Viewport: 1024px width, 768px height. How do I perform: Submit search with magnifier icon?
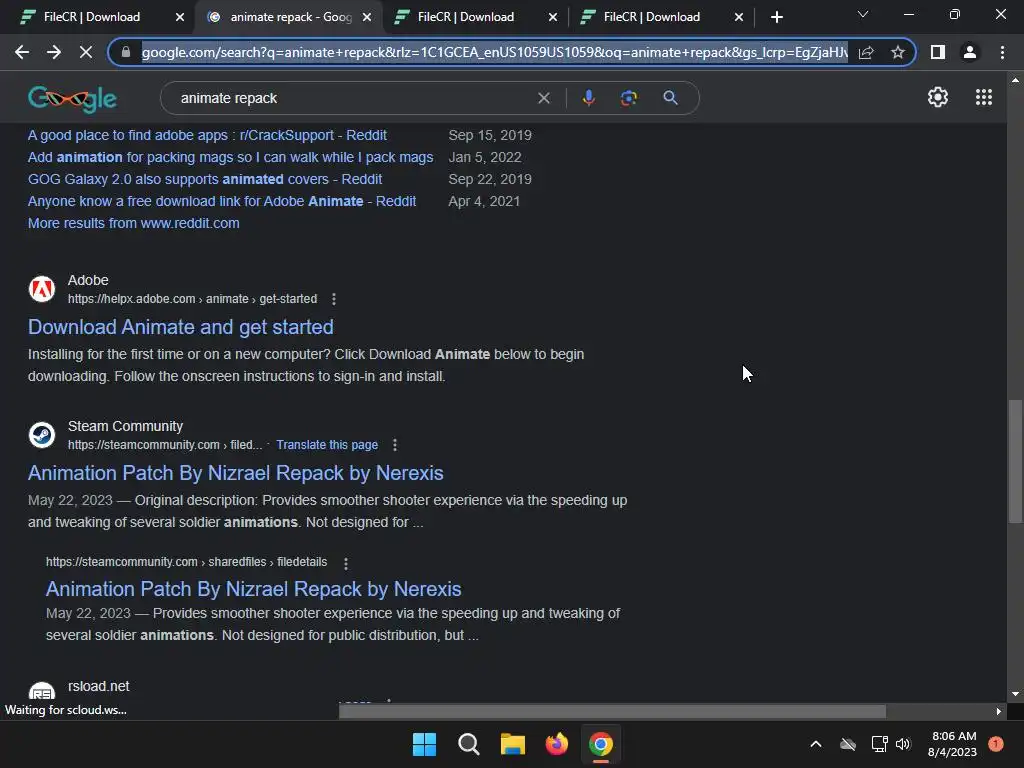[x=670, y=98]
